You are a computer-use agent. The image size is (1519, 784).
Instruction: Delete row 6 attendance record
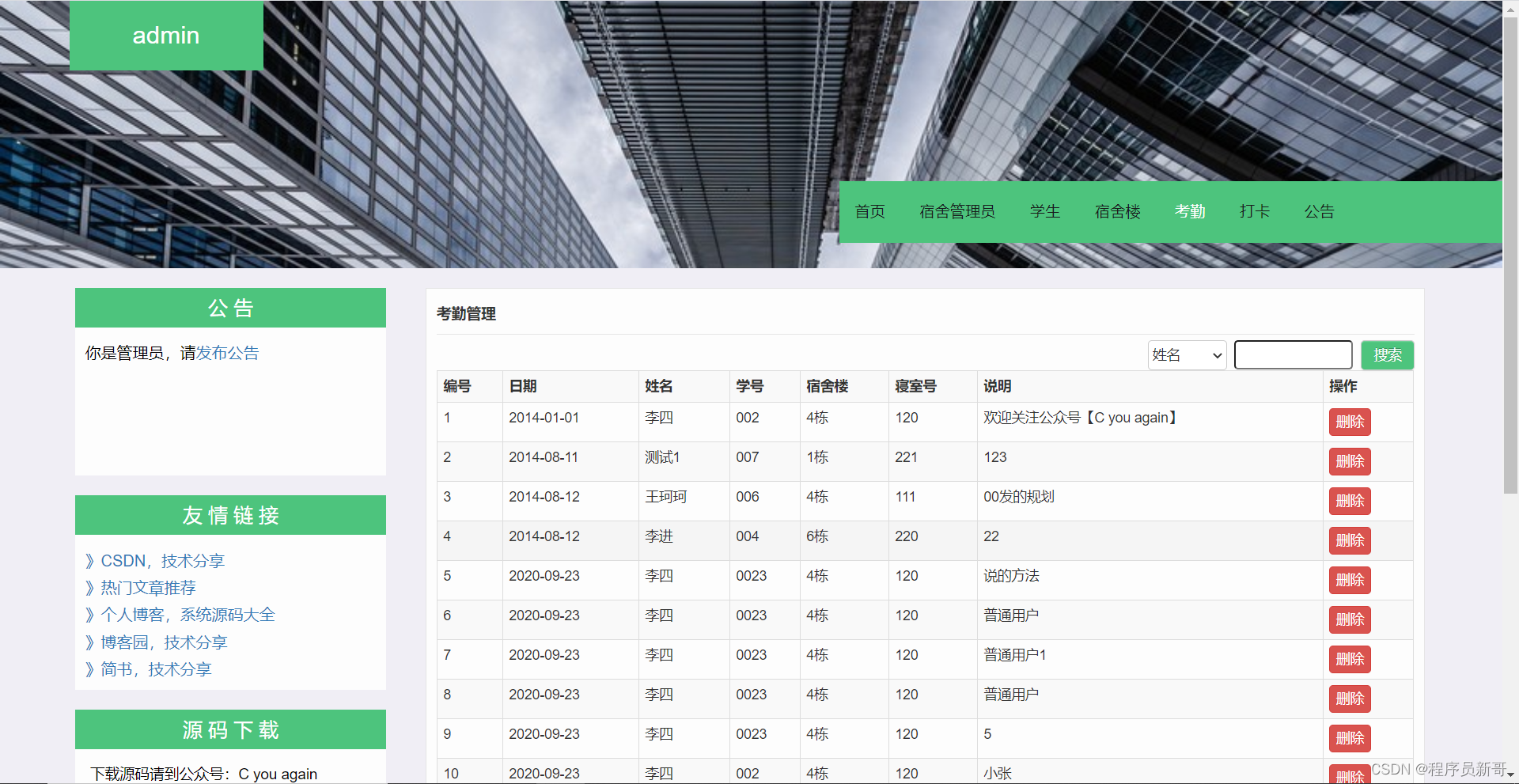pyautogui.click(x=1350, y=619)
